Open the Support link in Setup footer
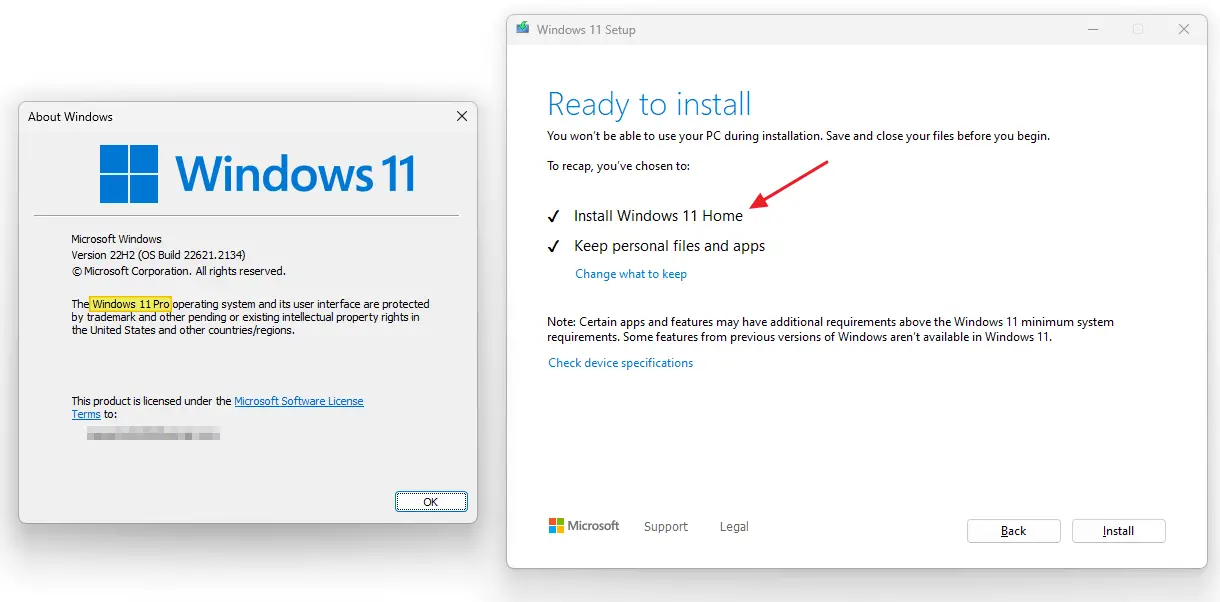Viewport: 1220px width, 602px height. [666, 527]
